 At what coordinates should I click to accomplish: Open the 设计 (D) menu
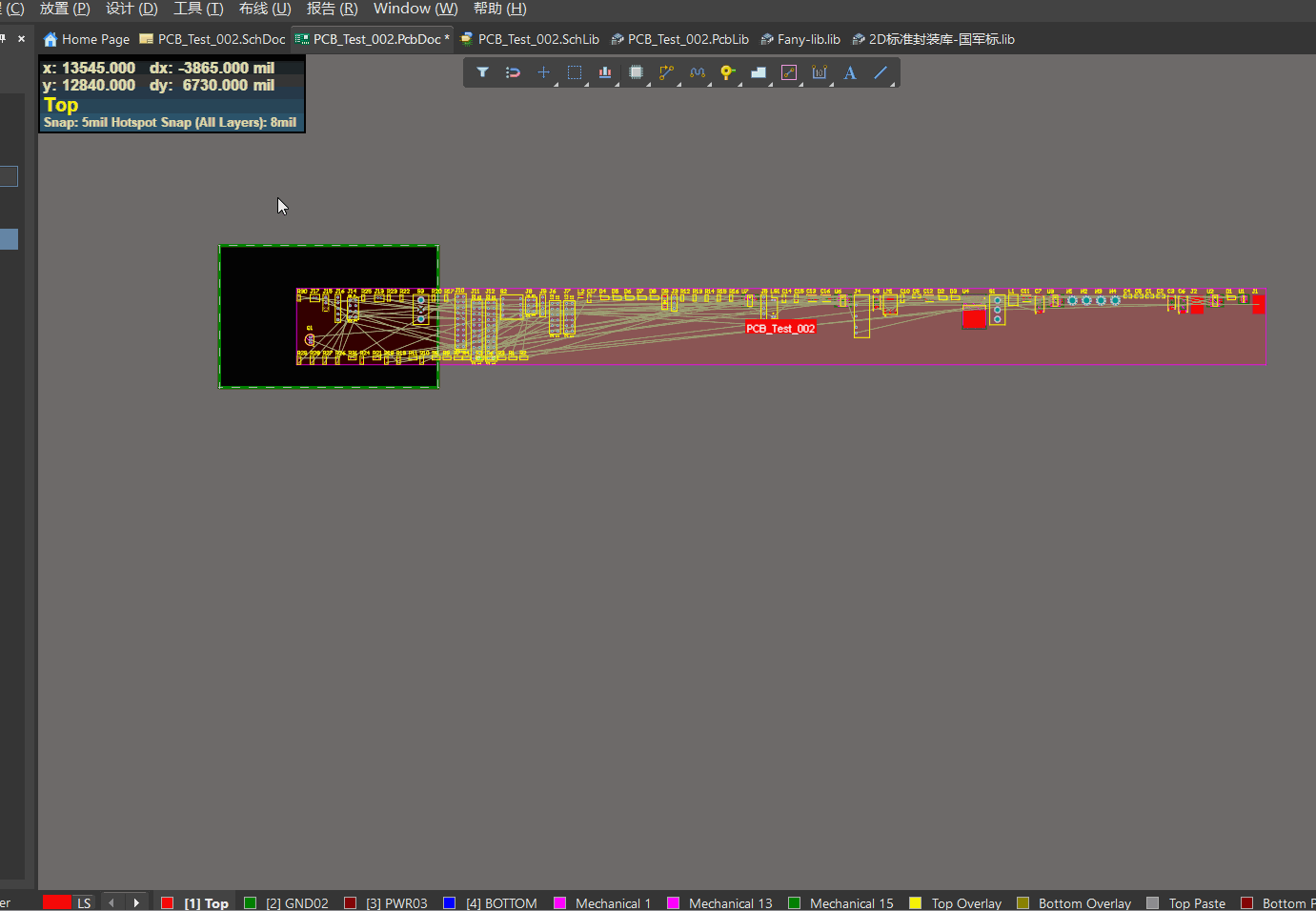pyautogui.click(x=132, y=9)
